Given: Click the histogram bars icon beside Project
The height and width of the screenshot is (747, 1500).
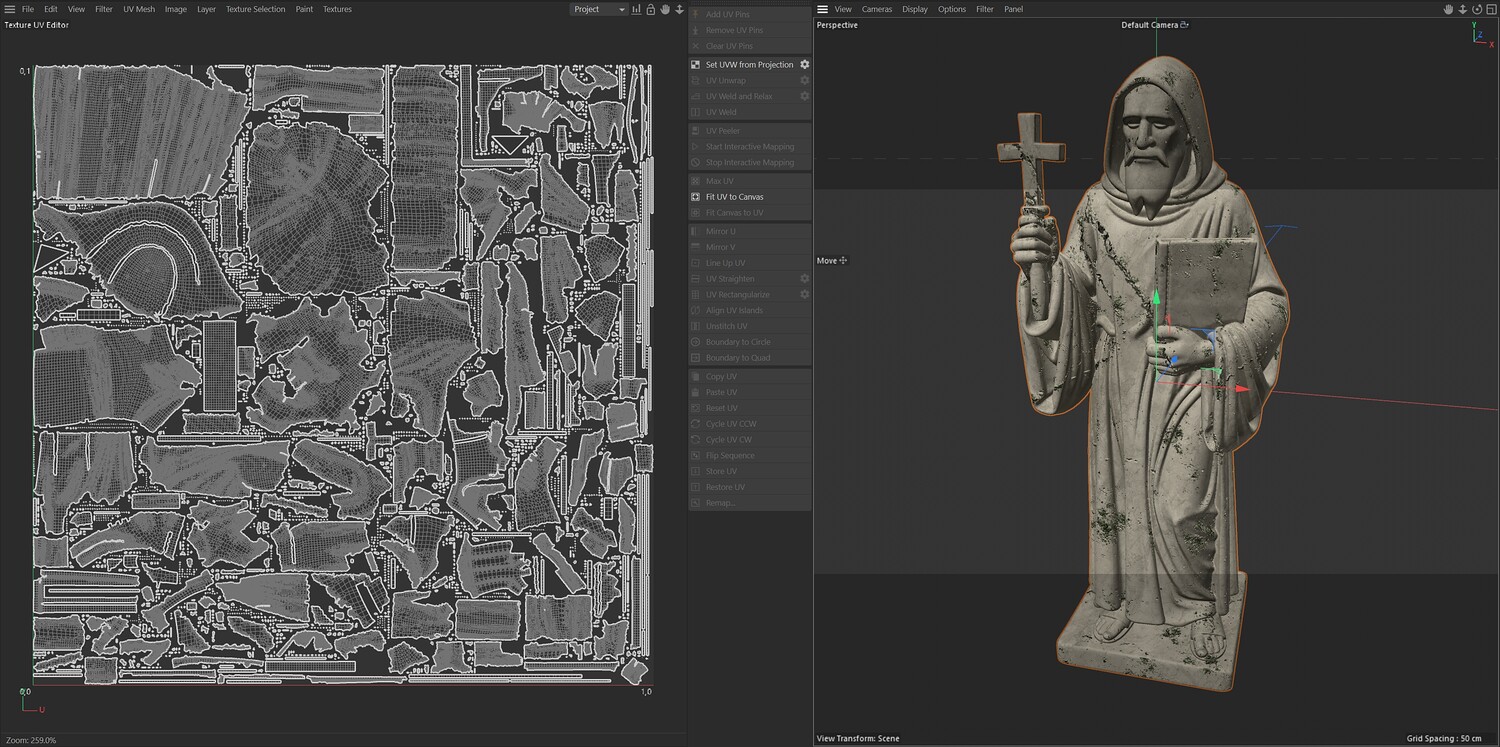Looking at the screenshot, I should point(637,9).
